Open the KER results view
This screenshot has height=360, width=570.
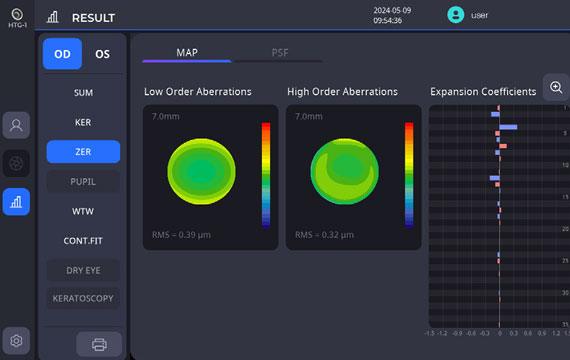pyautogui.click(x=83, y=122)
